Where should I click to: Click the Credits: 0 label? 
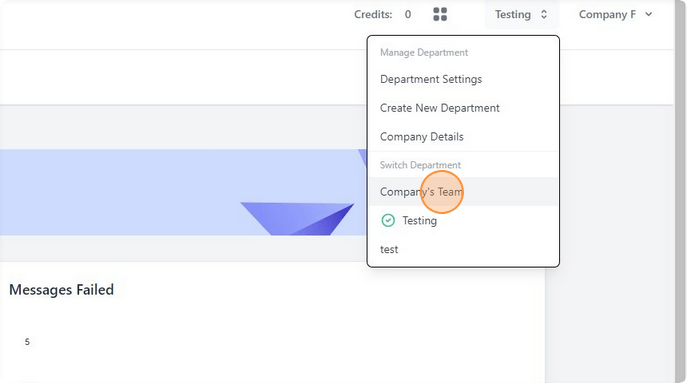coord(382,14)
